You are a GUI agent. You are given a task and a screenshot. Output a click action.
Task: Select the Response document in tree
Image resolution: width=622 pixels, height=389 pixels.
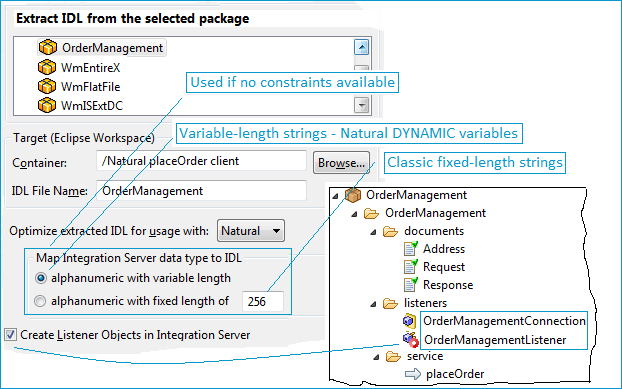pyautogui.click(x=448, y=285)
